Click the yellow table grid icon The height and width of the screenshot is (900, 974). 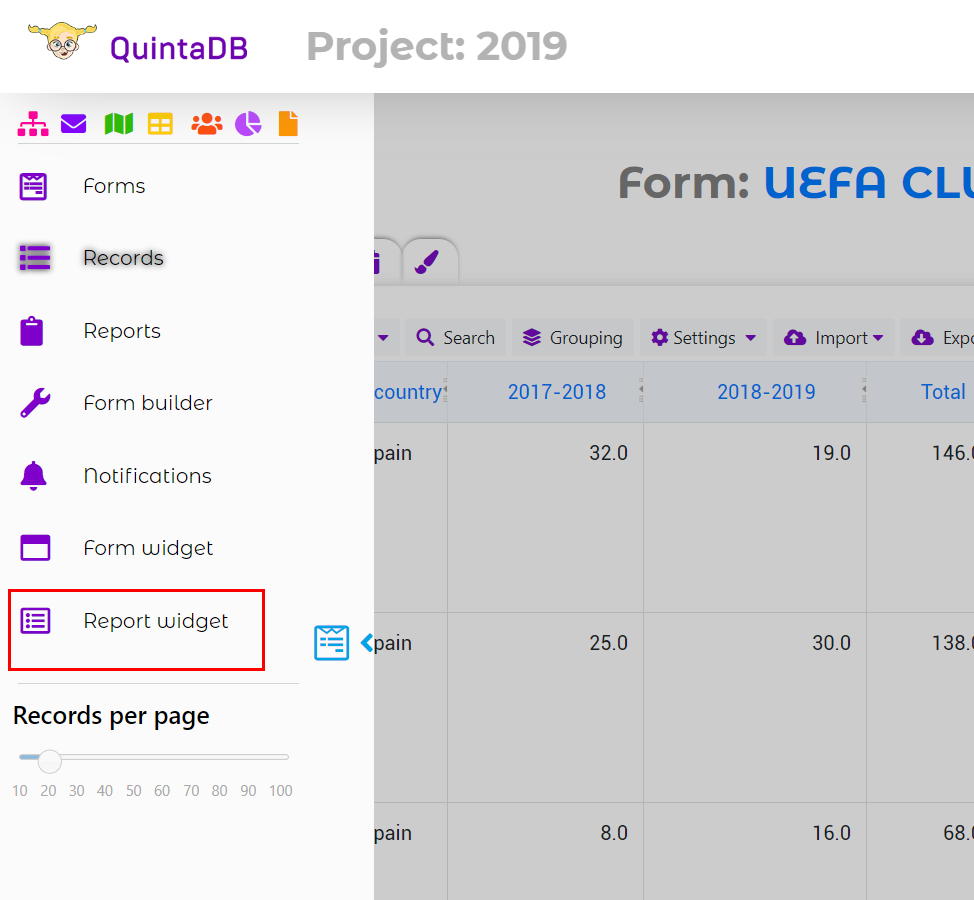tap(160, 124)
